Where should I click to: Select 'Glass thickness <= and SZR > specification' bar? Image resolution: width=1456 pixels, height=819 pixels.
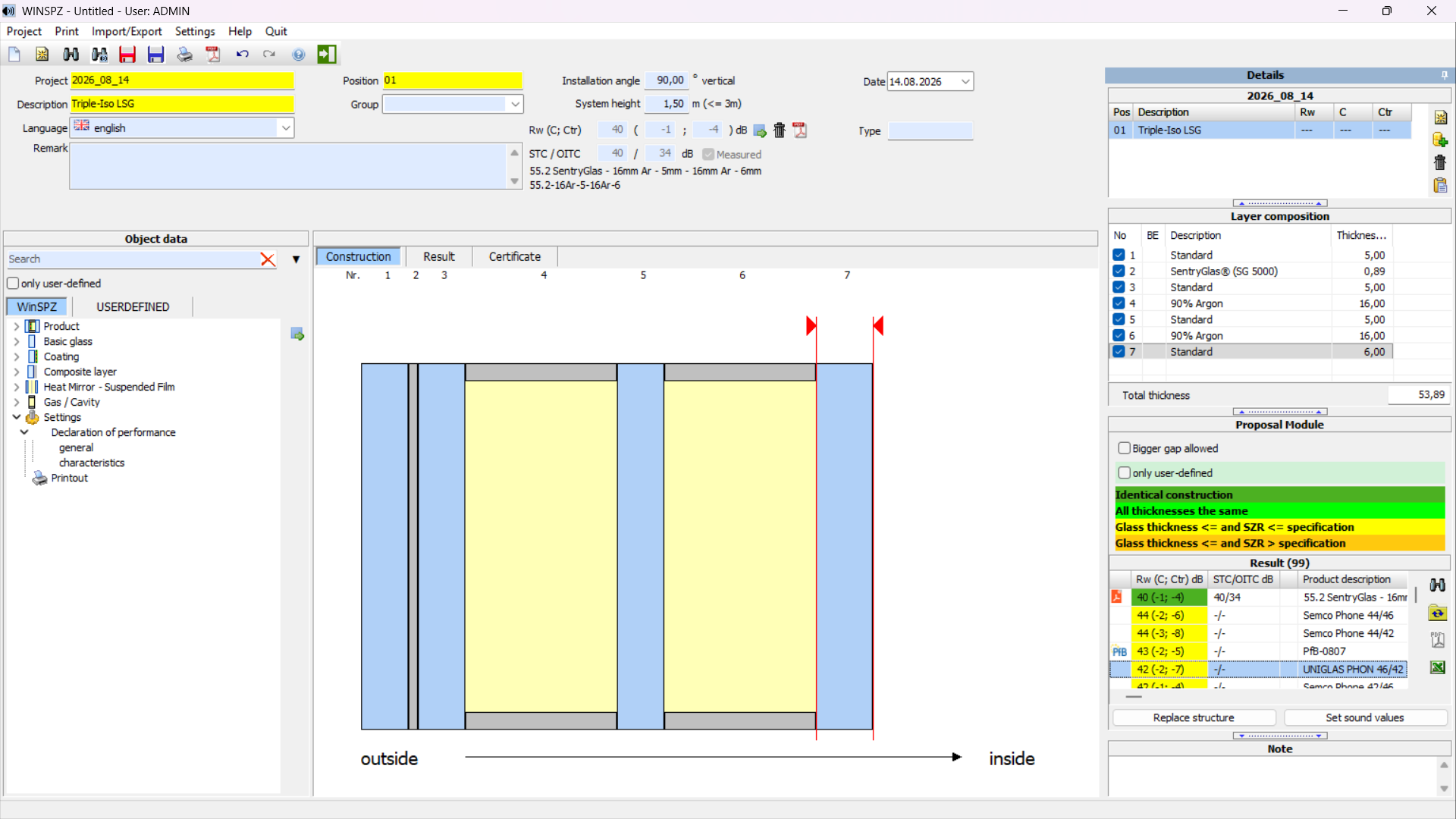click(x=1279, y=543)
